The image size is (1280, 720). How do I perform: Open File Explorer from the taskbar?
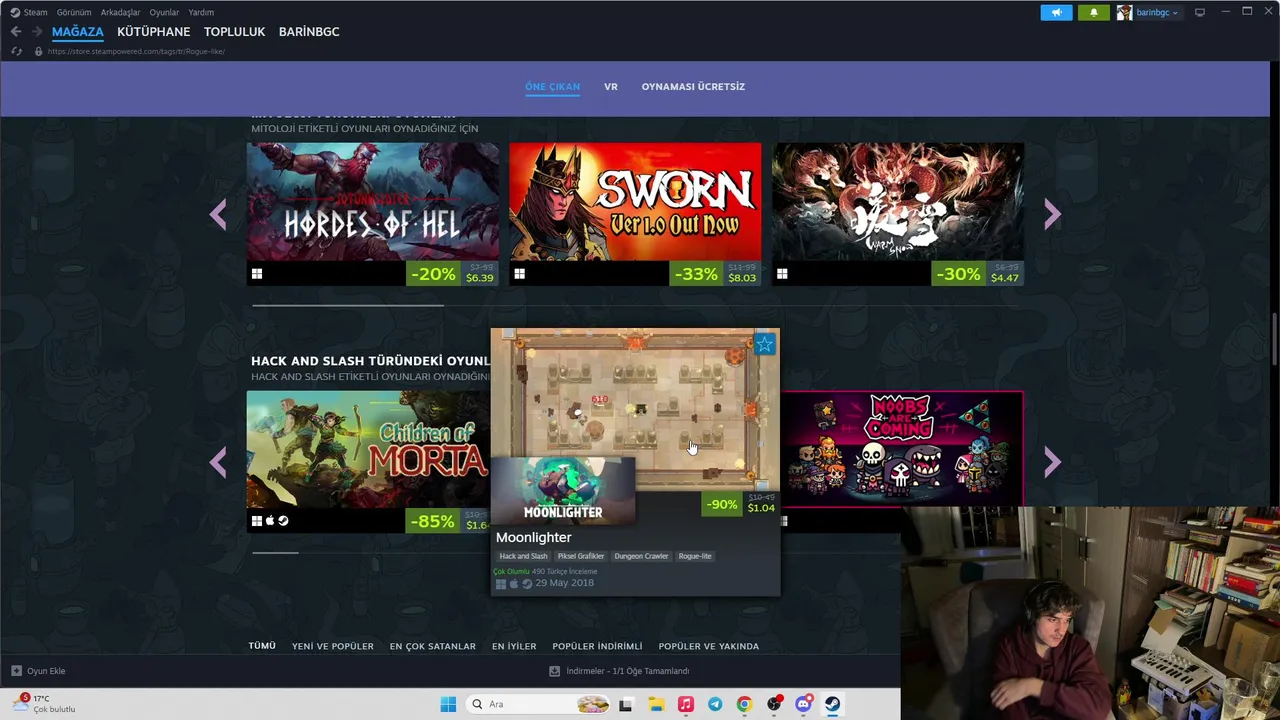656,704
